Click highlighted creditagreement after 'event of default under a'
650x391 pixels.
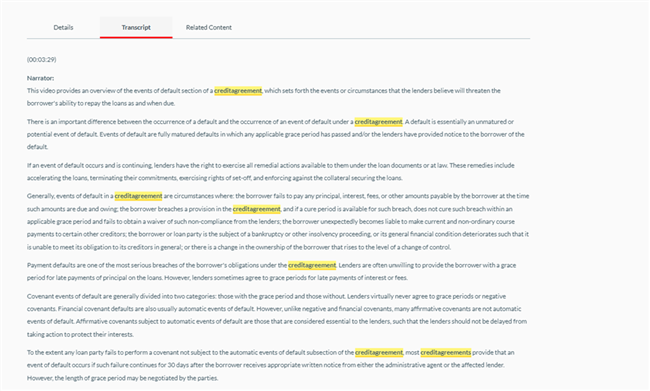378,122
